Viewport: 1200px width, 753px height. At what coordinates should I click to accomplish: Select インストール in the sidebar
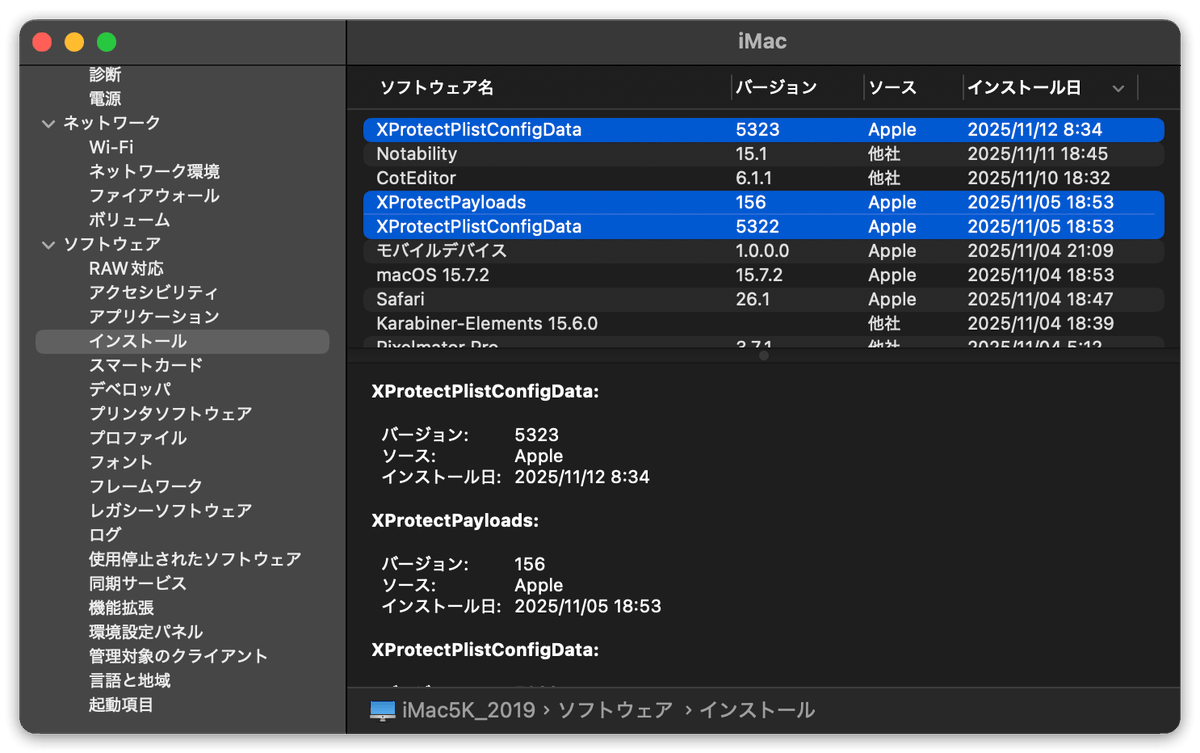pos(137,341)
